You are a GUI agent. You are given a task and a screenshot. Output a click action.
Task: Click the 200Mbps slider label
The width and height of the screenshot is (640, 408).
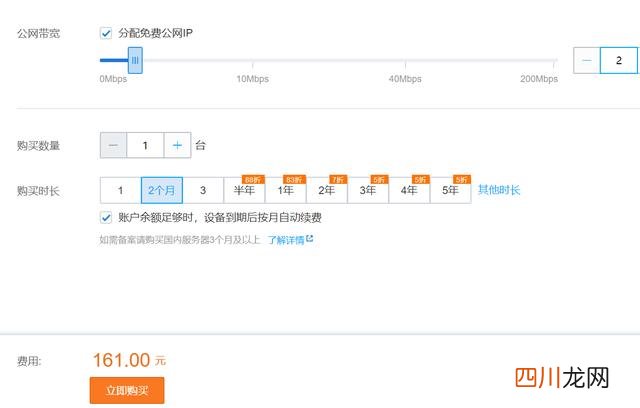539,79
